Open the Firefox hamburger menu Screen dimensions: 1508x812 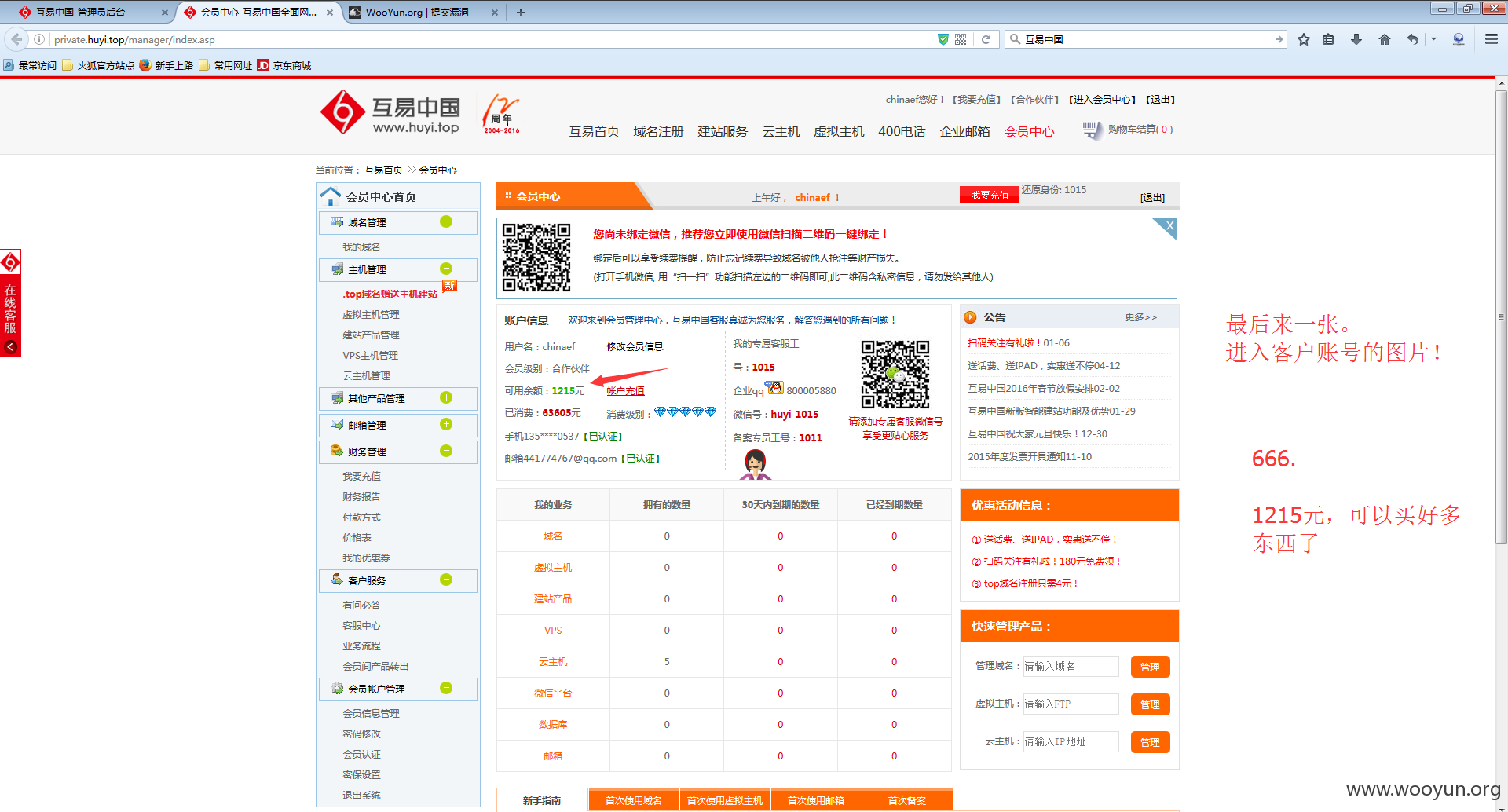click(1491, 39)
